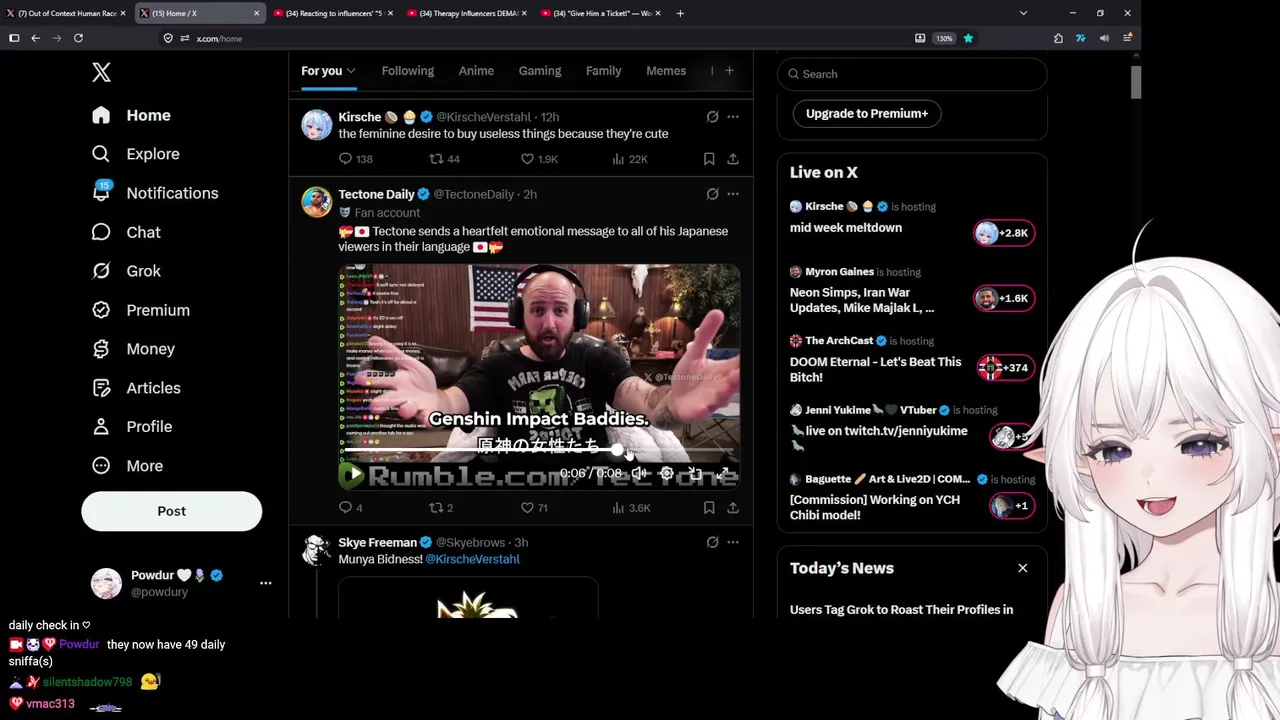Open Tectone Daily profile avatar
1280x720 pixels.
[x=317, y=202]
